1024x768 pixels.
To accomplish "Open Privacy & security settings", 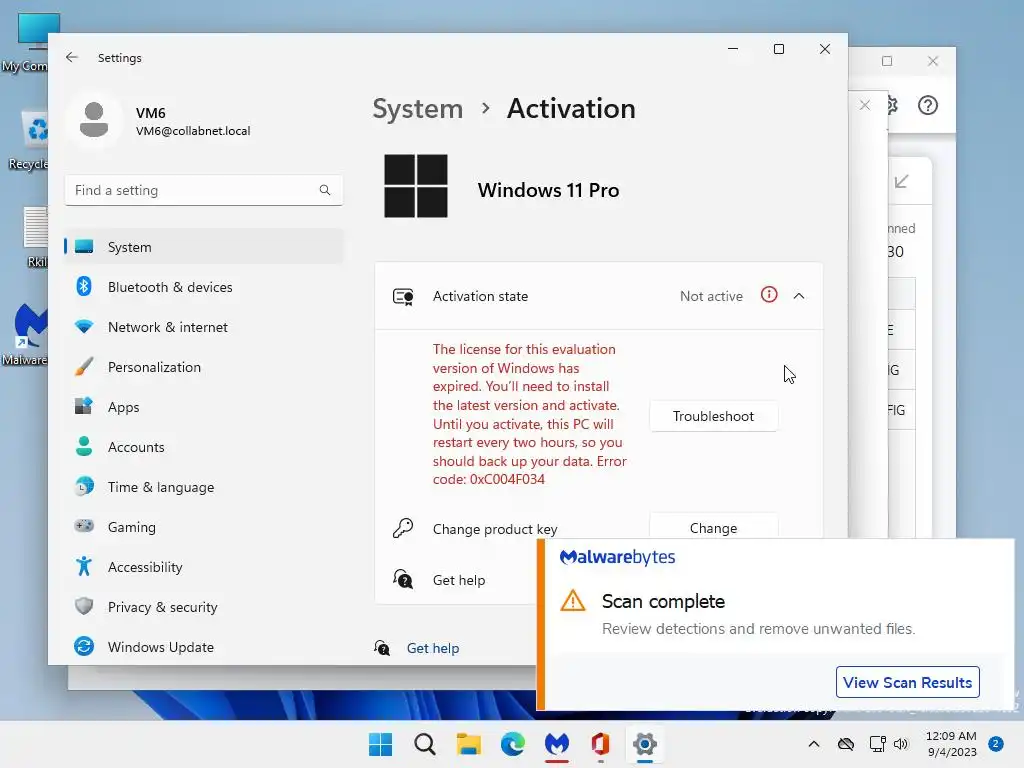I will coord(204,607).
